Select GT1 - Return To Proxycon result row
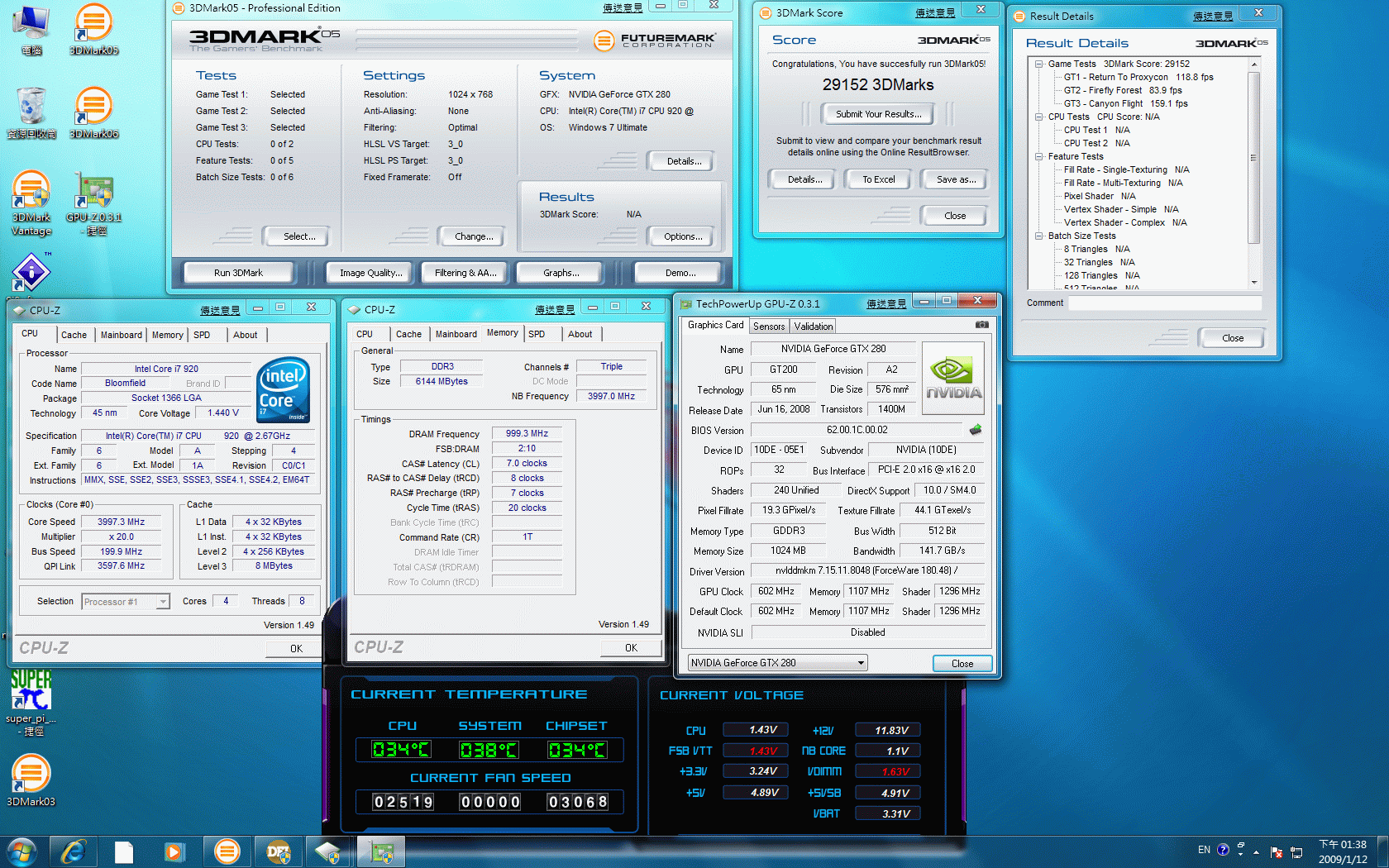The image size is (1389, 868). [1138, 77]
